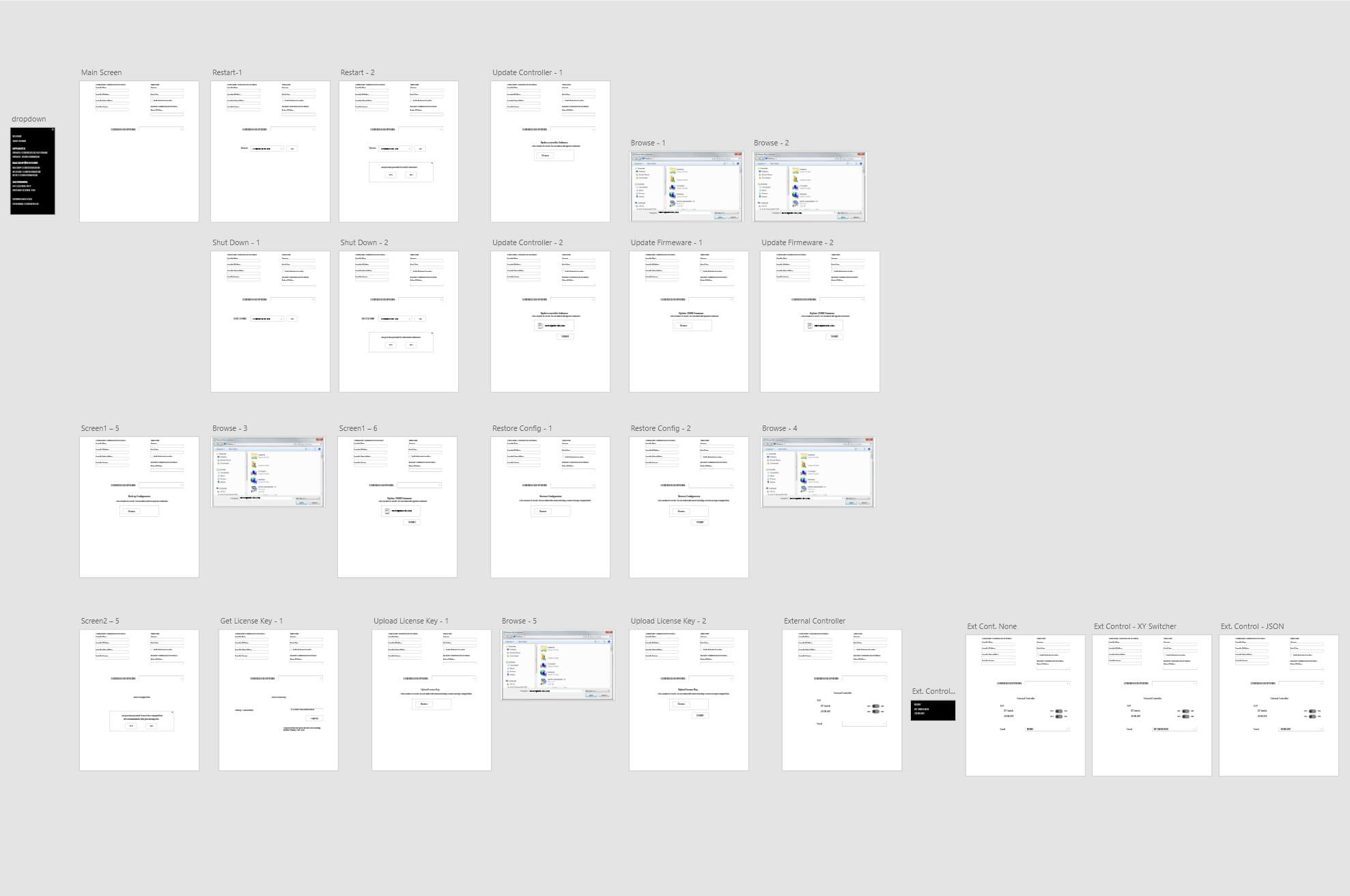Click file icon in Update Controller - 2 artboard

click(540, 326)
